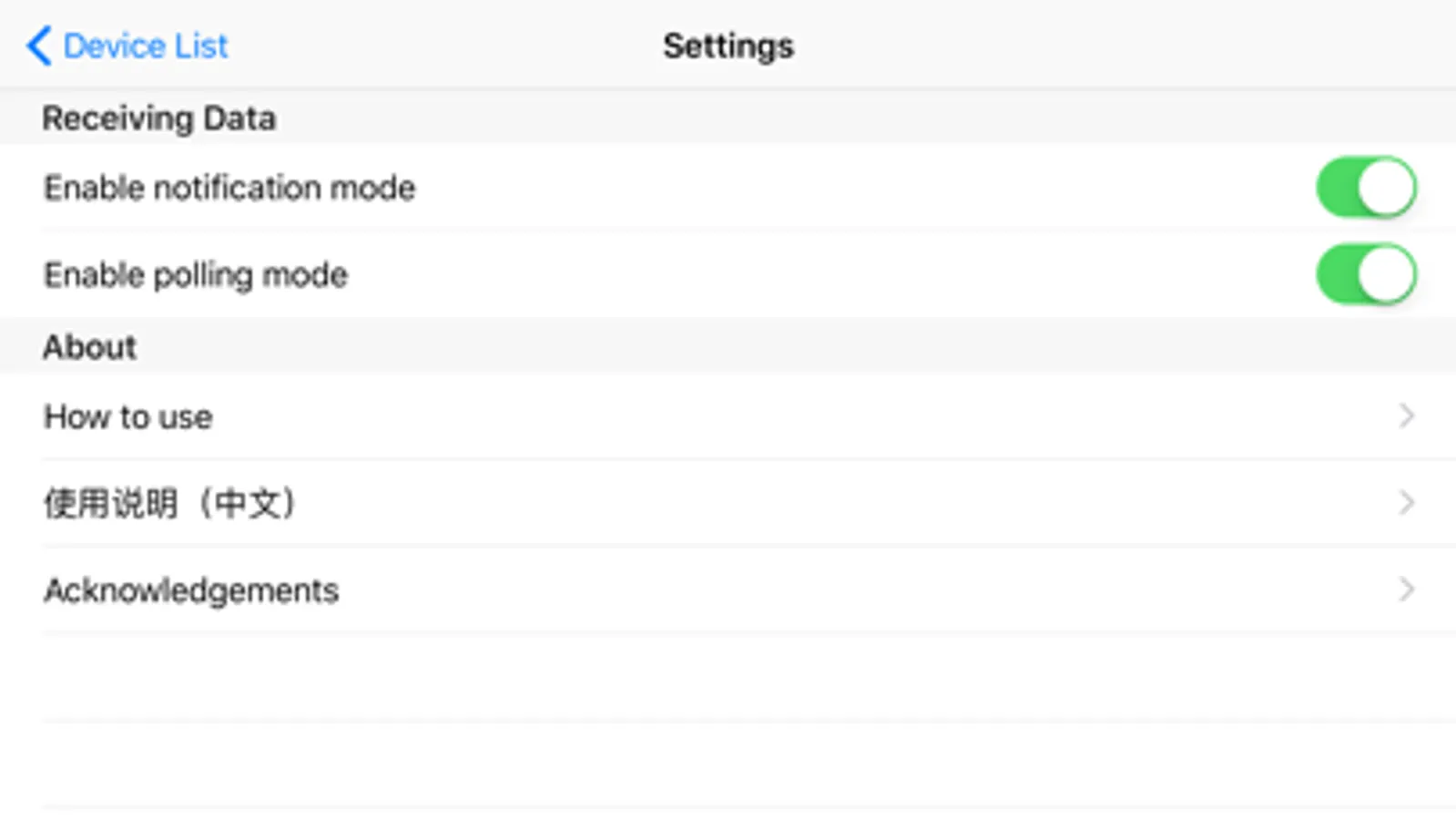Screen dimensions: 1456x820
Task: Open the 使用说明（中文） instructions row
Action: point(170,503)
